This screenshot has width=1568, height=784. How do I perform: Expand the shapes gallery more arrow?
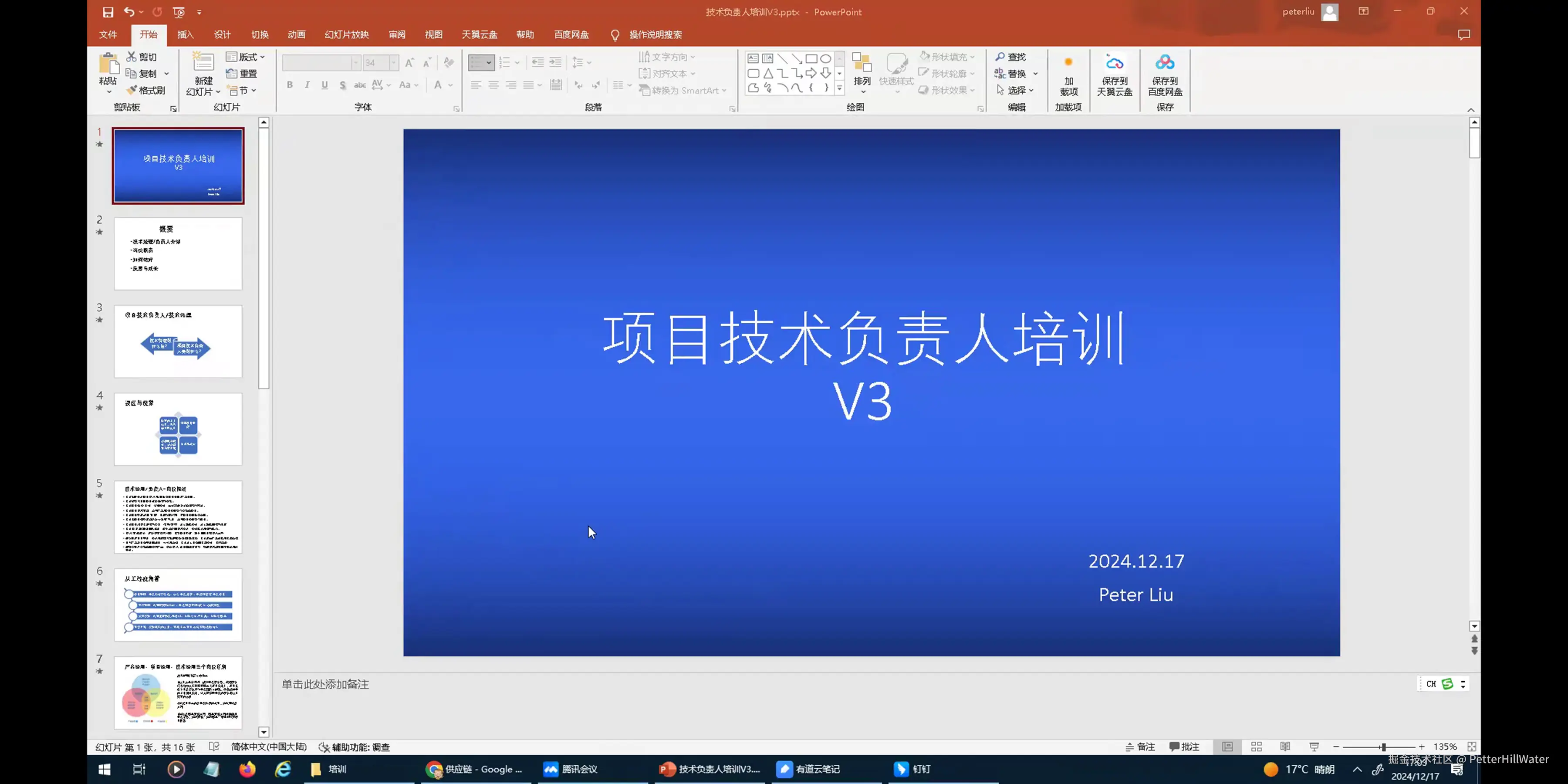(x=839, y=88)
